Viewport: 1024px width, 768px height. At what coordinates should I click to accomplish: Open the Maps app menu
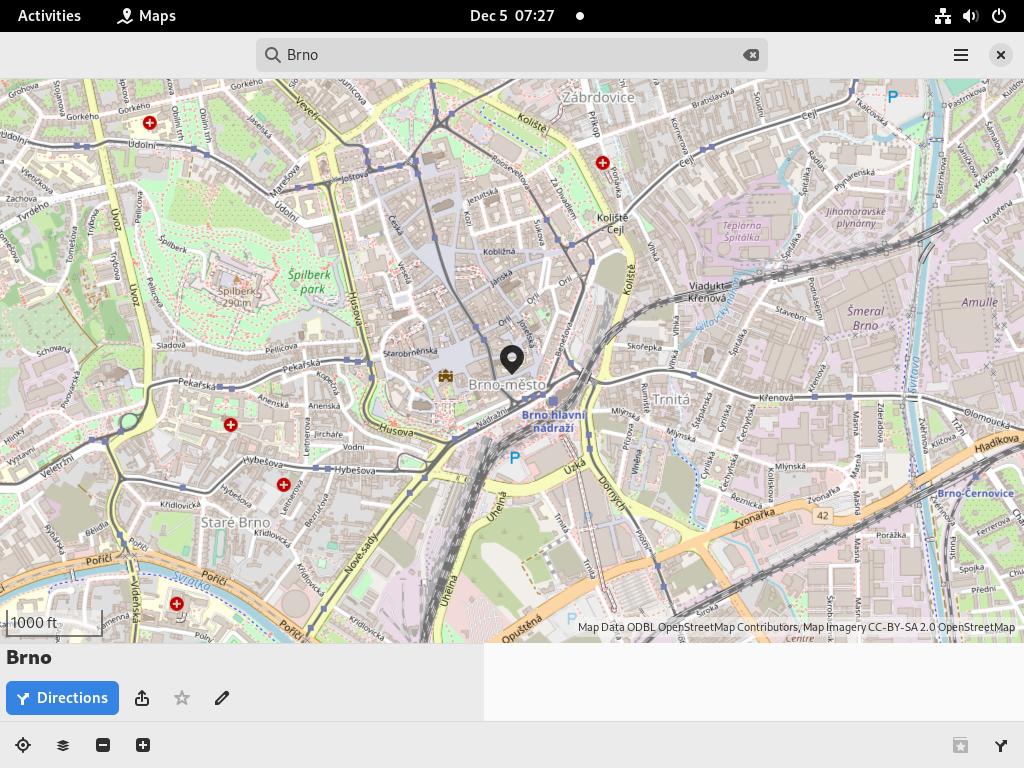coord(146,16)
